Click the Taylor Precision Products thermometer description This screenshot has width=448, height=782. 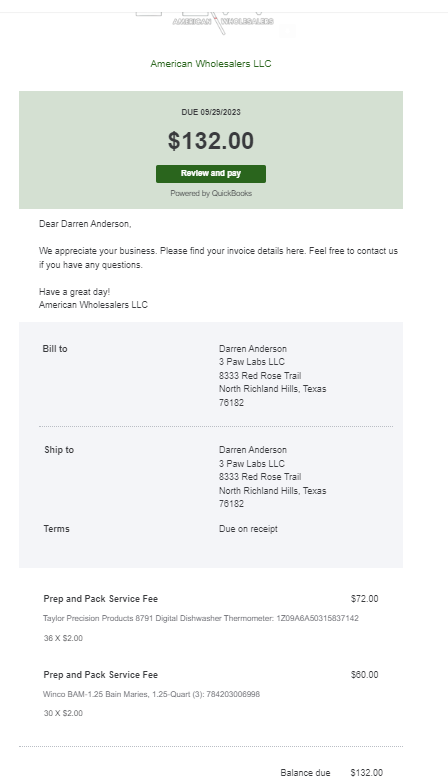pyautogui.click(x=201, y=618)
